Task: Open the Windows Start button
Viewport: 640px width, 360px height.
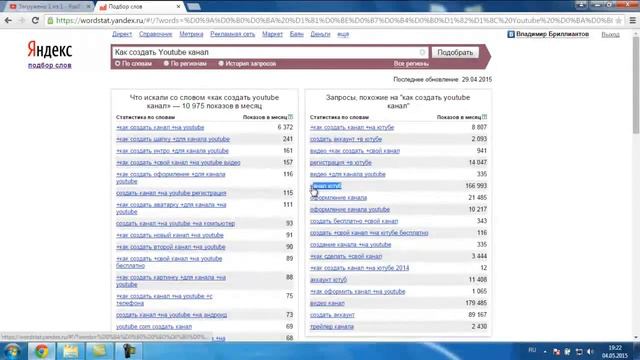Action: [x=11, y=351]
